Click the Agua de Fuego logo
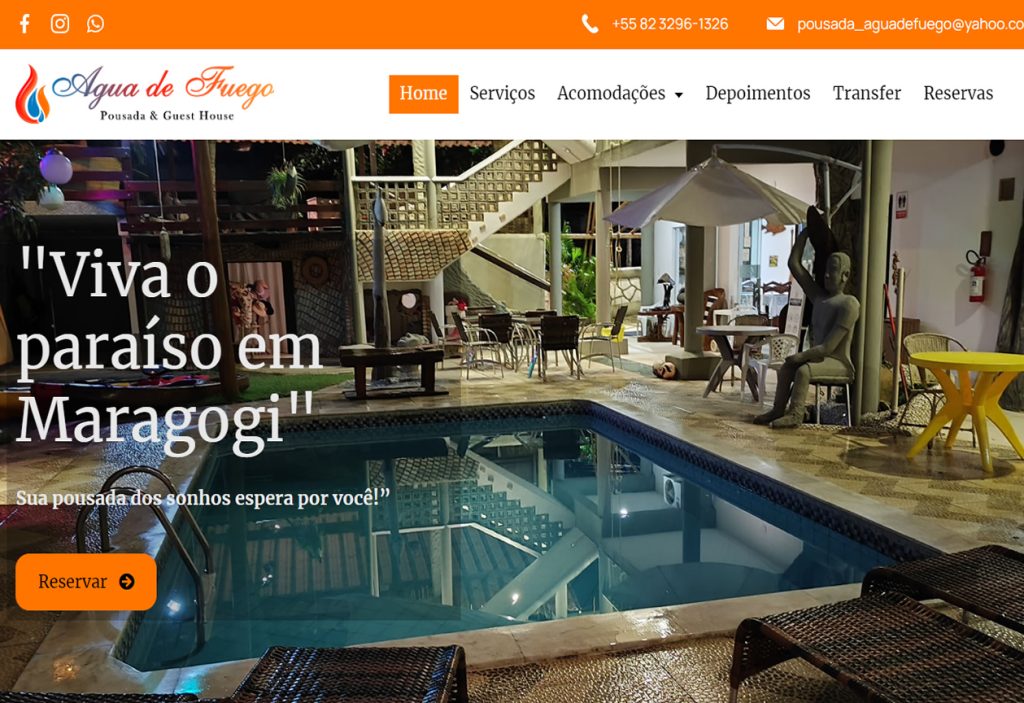Viewport: 1024px width, 703px height. tap(144, 94)
